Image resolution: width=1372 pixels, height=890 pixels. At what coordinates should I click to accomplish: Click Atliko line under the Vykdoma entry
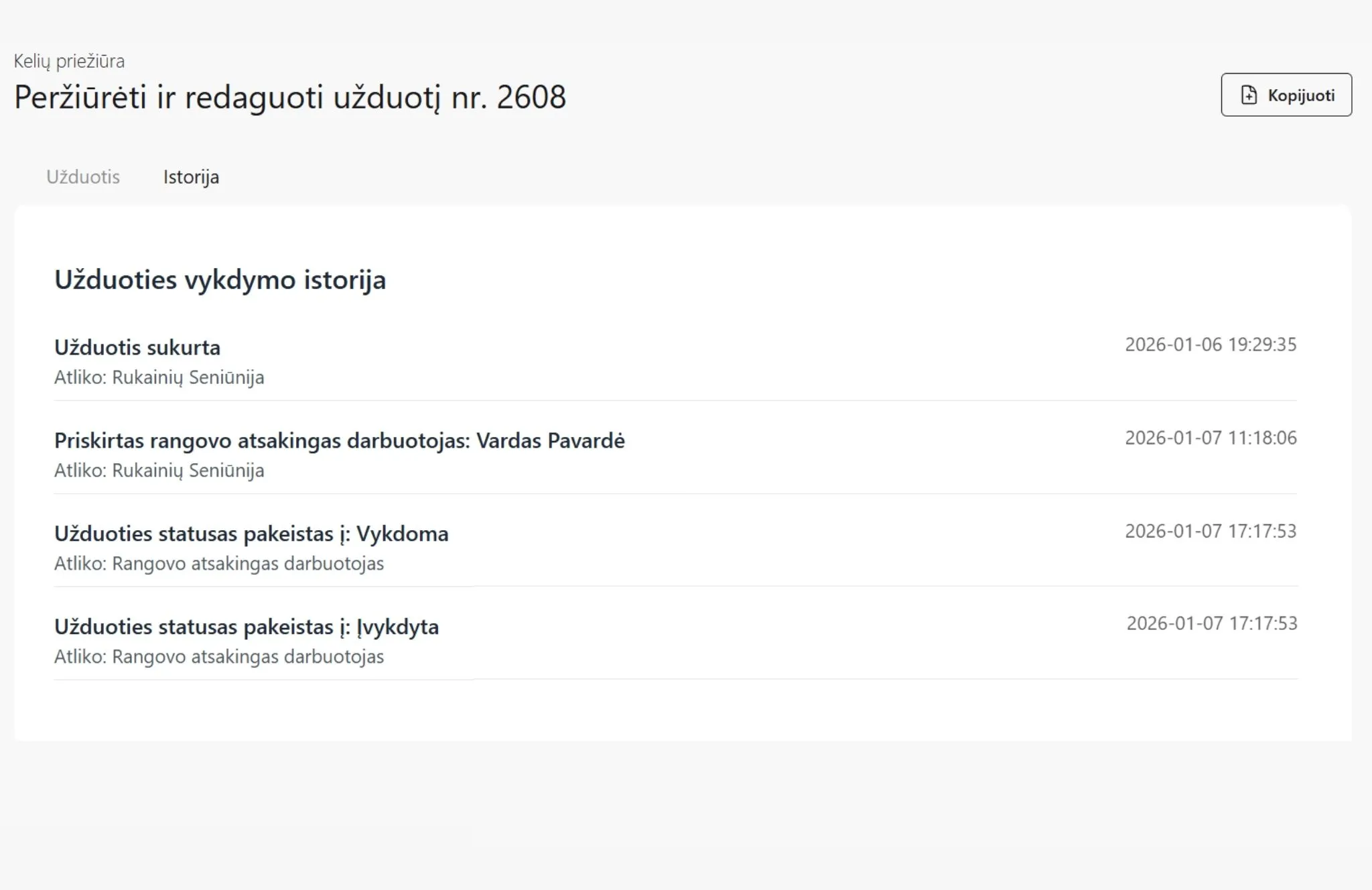pos(219,564)
